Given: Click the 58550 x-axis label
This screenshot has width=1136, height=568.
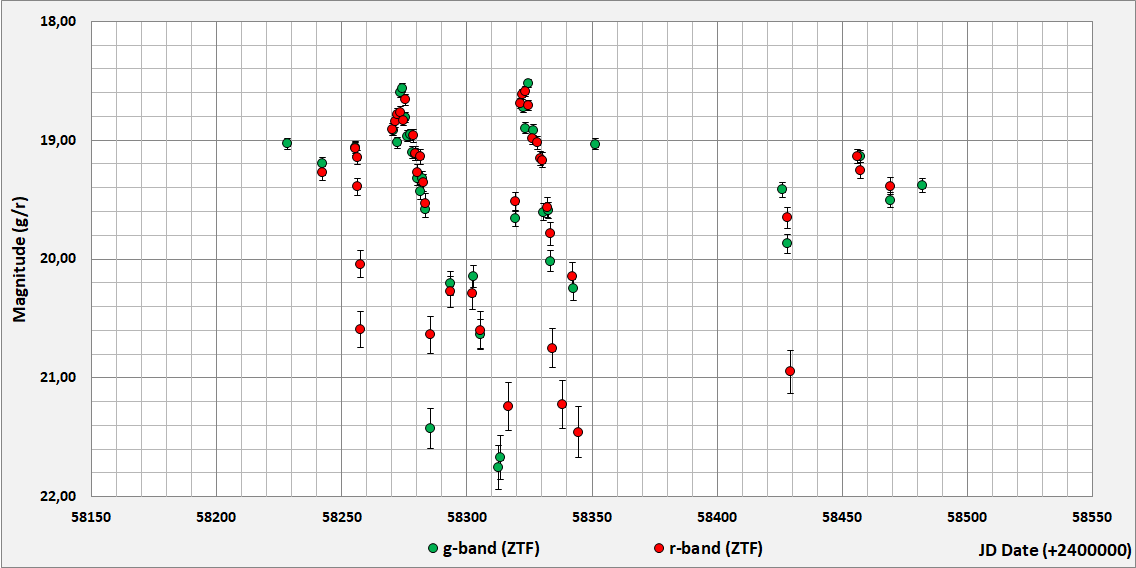Looking at the screenshot, I should click(x=1093, y=517).
